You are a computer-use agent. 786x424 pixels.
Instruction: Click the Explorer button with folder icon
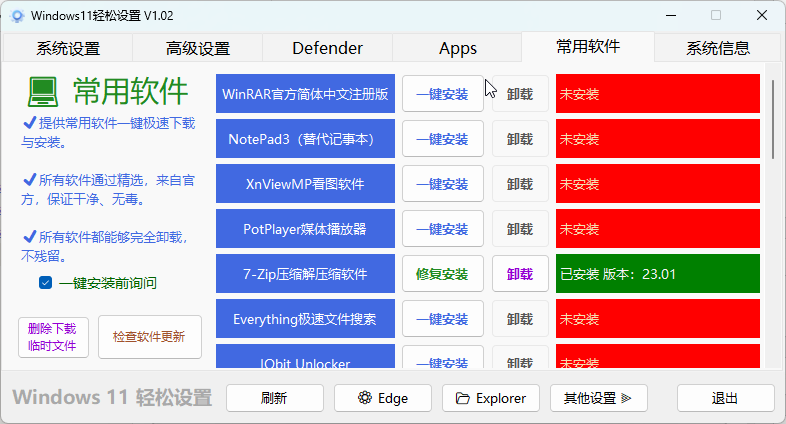click(491, 398)
